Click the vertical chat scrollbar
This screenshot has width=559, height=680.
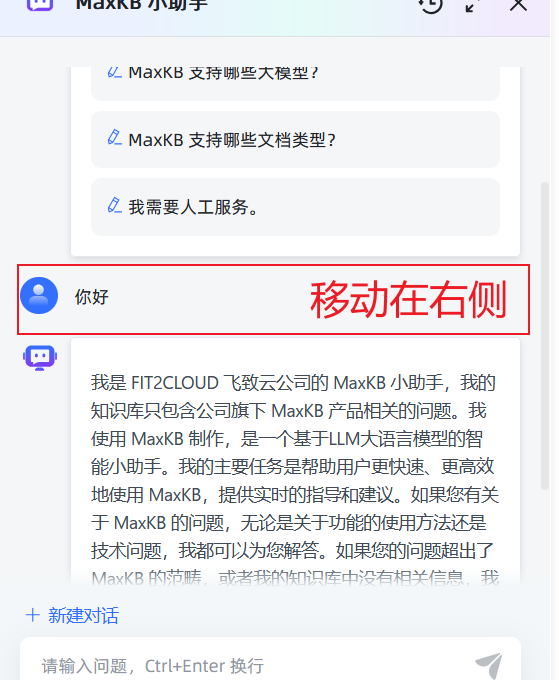[x=545, y=336]
